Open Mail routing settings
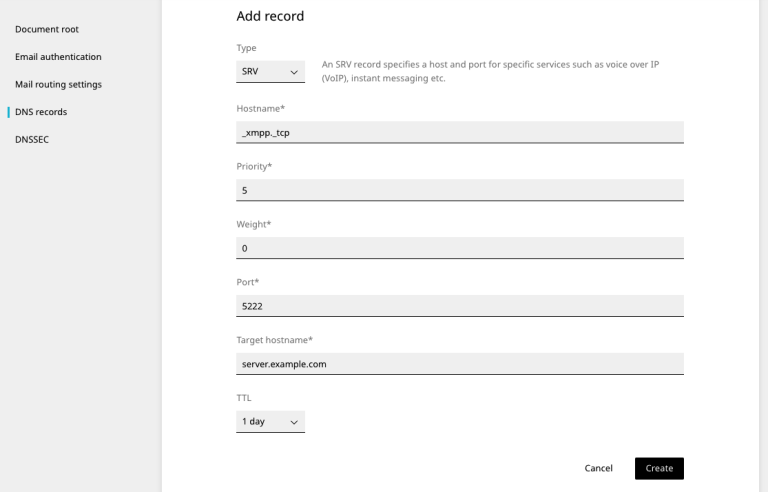The height and width of the screenshot is (492, 768). tap(58, 84)
